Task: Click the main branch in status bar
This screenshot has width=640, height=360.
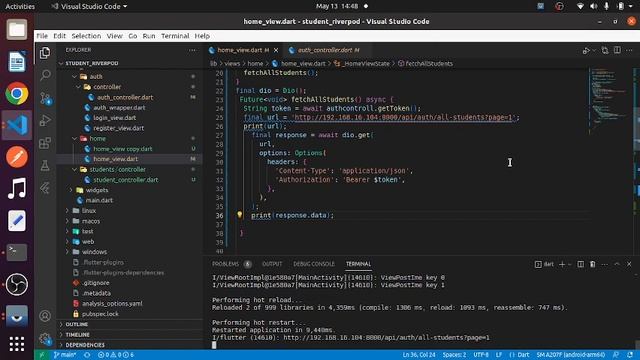Action: (64, 355)
